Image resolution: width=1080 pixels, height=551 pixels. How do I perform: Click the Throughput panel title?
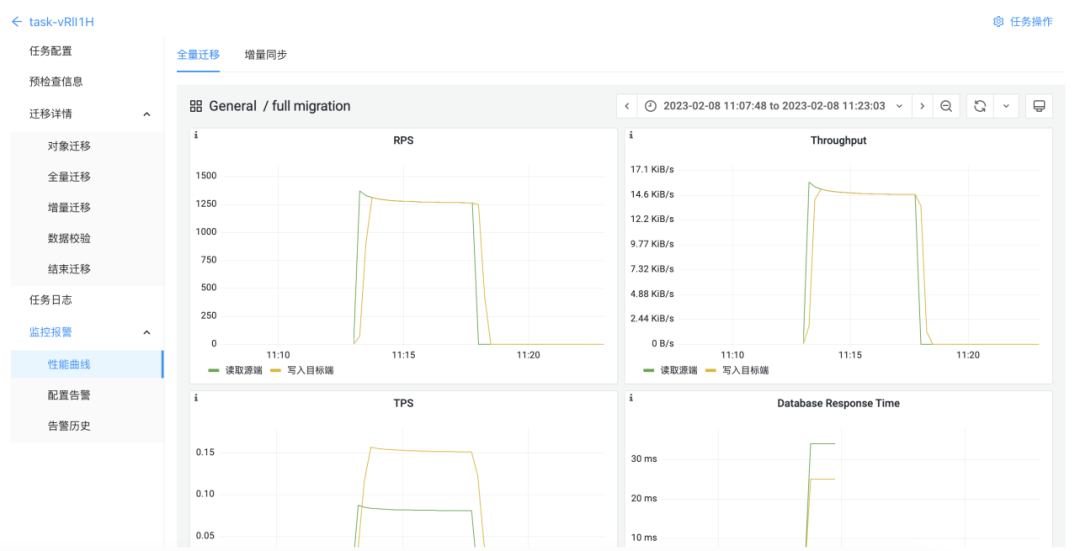(838, 141)
